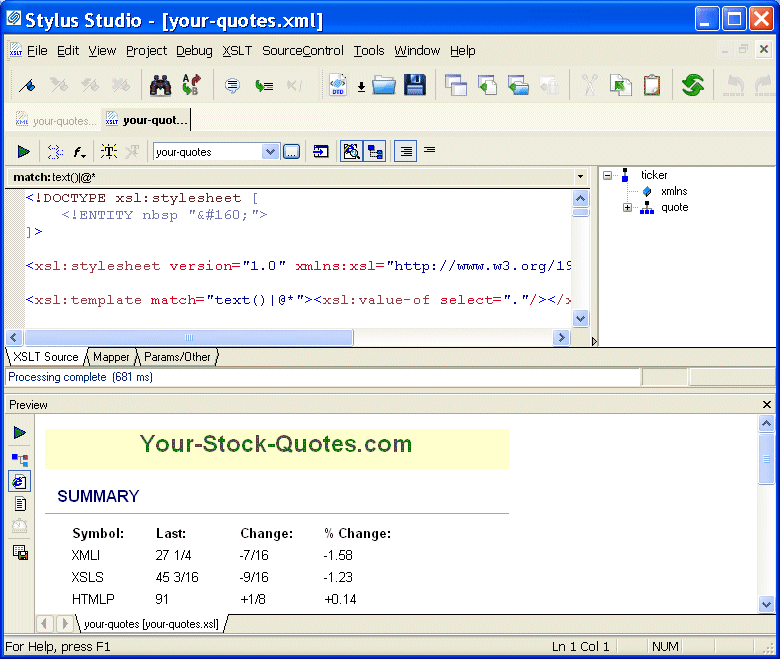Image resolution: width=780 pixels, height=659 pixels.
Task: Click the blue floppy disk Save icon
Action: coord(415,85)
